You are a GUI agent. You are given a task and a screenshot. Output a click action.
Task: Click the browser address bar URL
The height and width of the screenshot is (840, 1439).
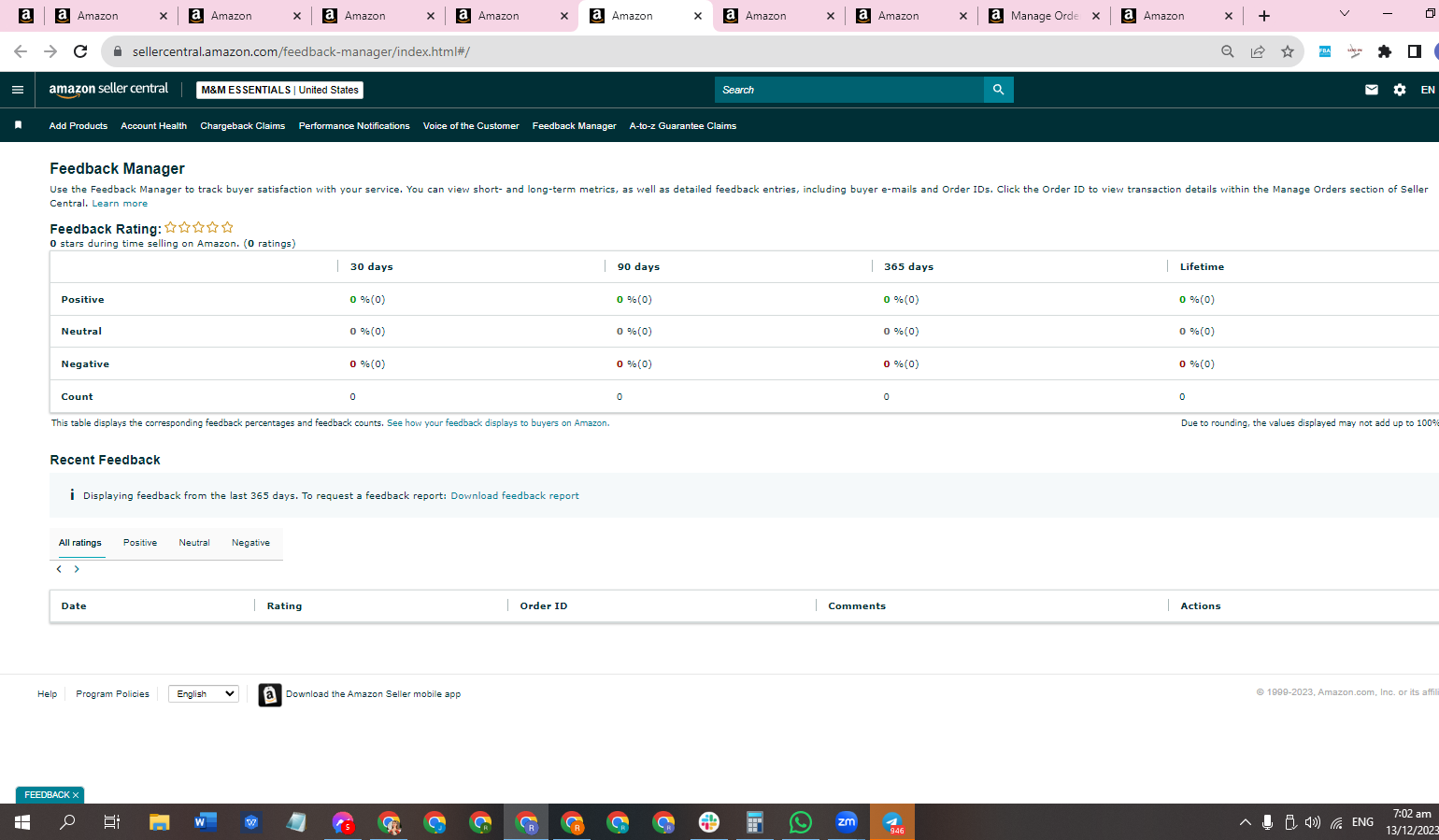point(301,51)
